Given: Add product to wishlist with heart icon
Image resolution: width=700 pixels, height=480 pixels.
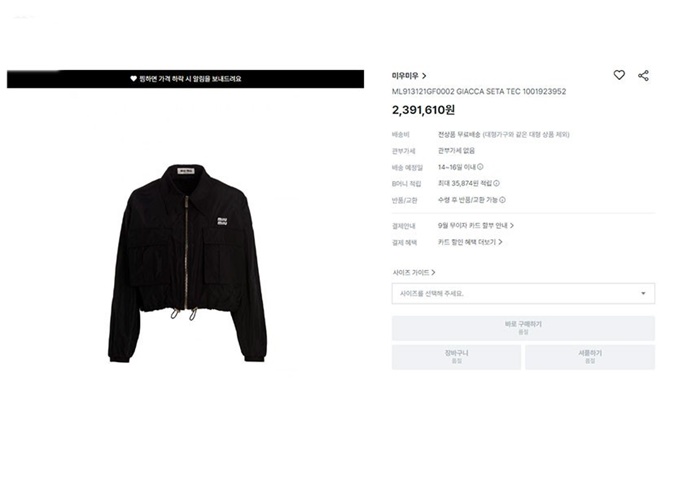Looking at the screenshot, I should tap(619, 75).
